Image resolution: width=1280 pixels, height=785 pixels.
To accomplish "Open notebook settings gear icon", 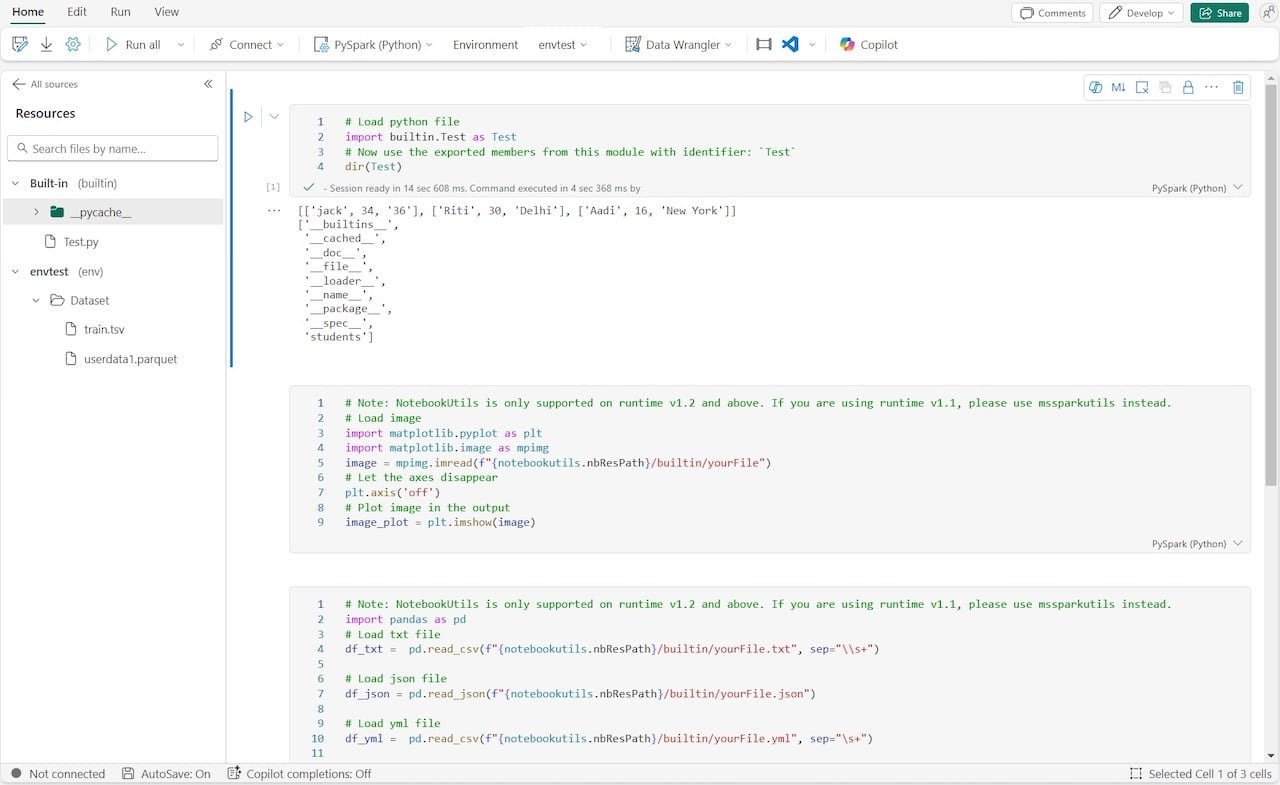I will 73,44.
